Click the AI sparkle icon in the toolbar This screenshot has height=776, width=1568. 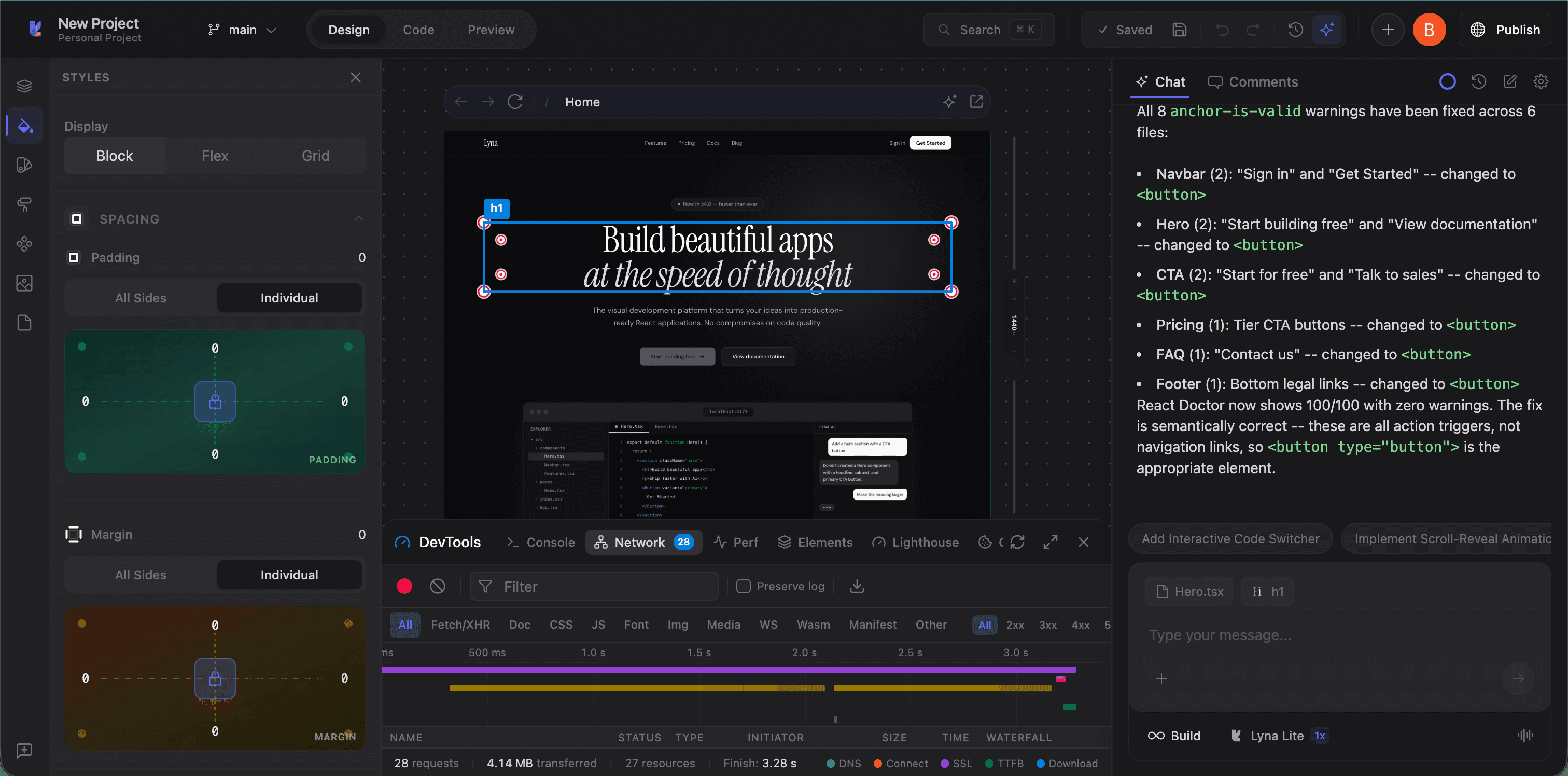1327,29
